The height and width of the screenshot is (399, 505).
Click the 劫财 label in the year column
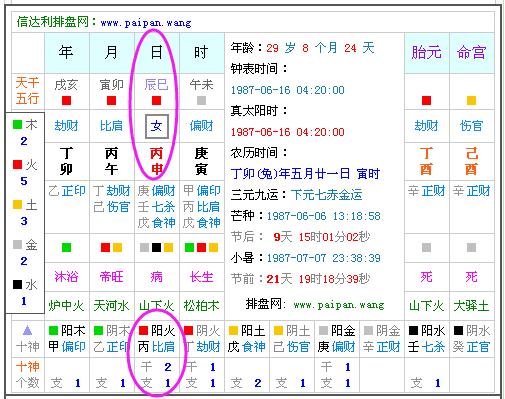(66, 126)
